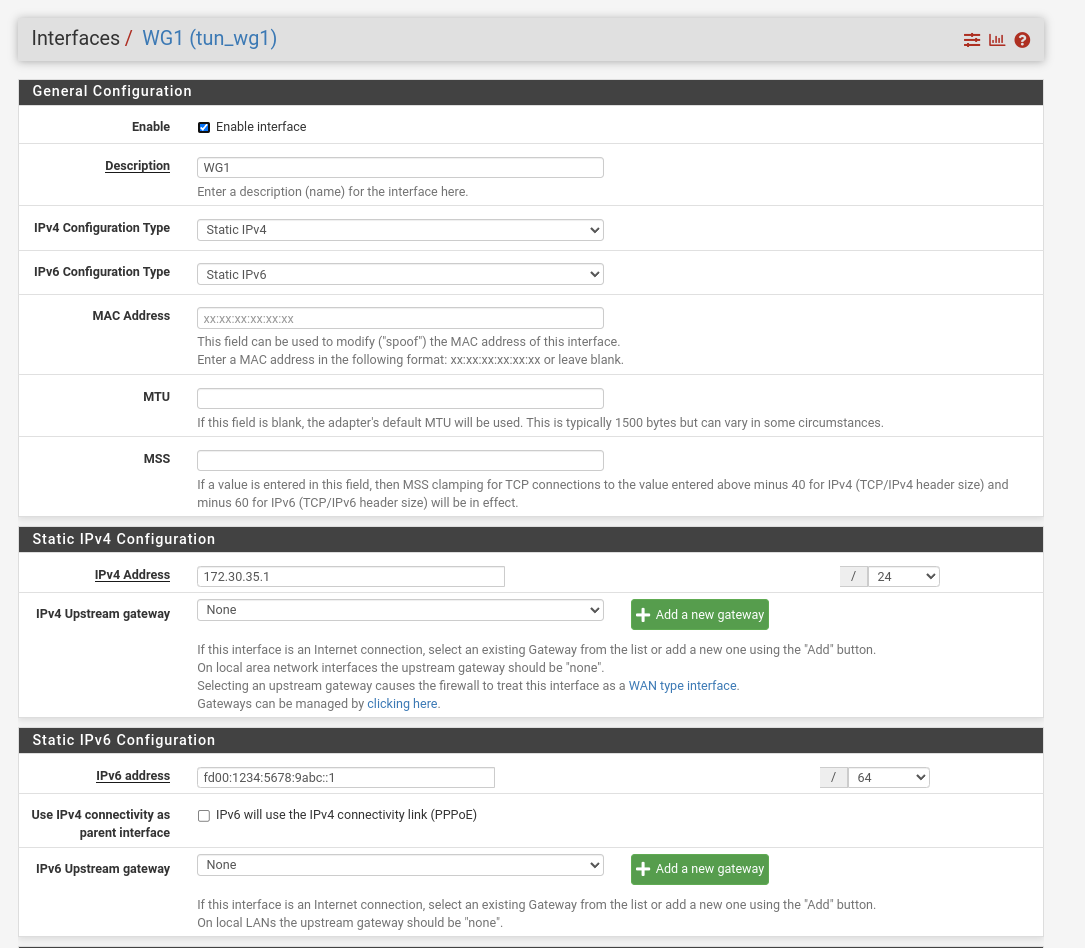Open the IPv4 subnet prefix 24 dropdown
Screen dimensions: 1085x948
coord(902,576)
